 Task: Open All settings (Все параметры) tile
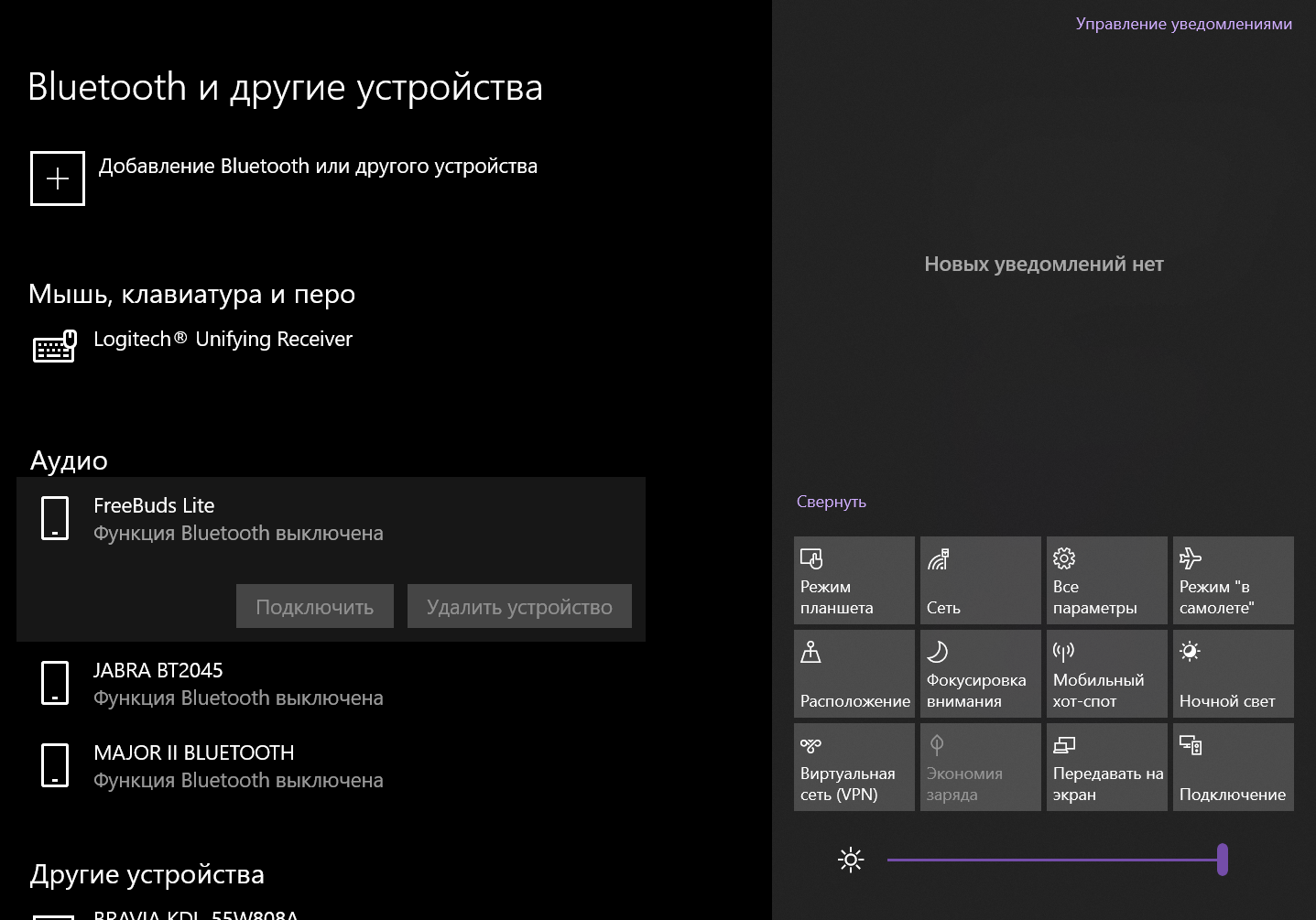click(1107, 580)
